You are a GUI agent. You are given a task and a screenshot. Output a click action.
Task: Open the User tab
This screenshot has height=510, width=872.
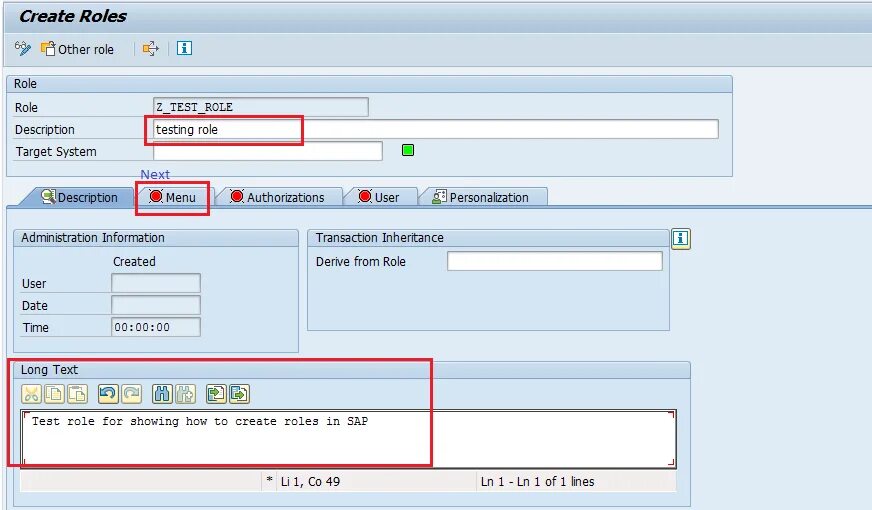point(379,197)
